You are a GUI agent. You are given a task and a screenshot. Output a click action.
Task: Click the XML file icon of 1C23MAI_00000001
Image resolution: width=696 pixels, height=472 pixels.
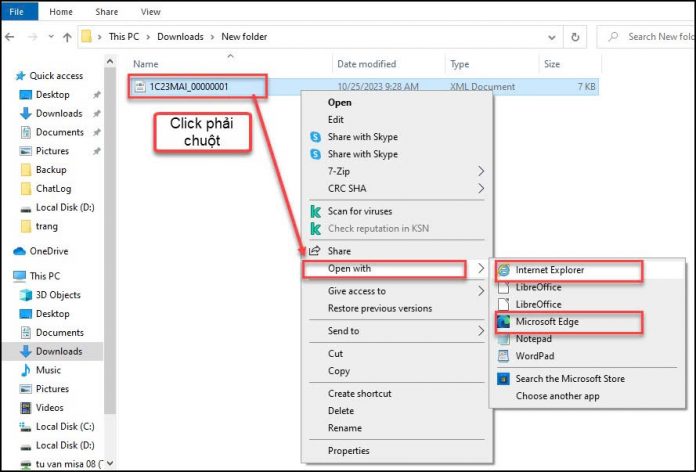click(140, 87)
